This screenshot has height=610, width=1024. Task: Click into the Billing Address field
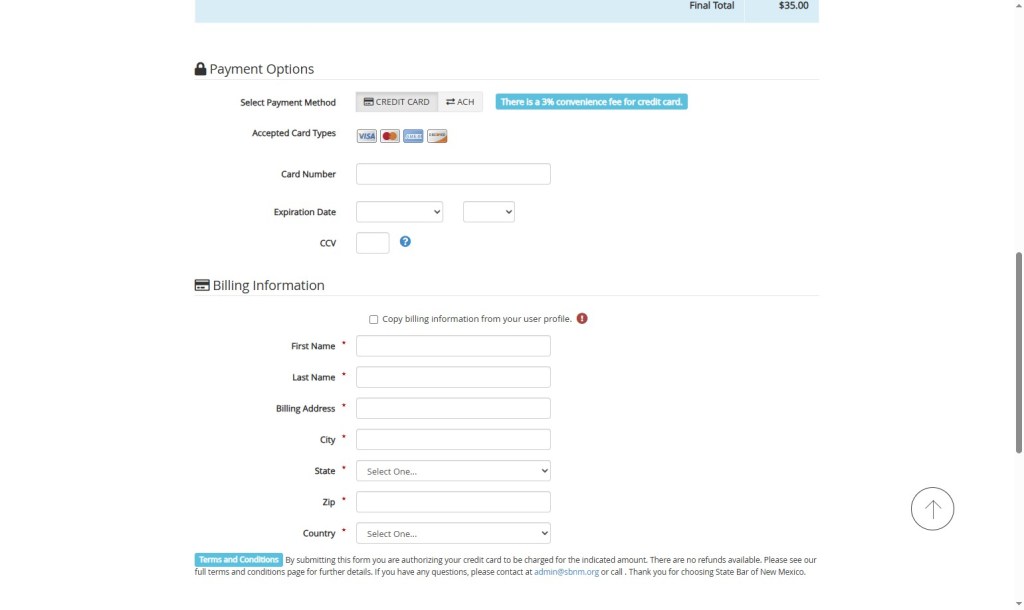click(453, 409)
